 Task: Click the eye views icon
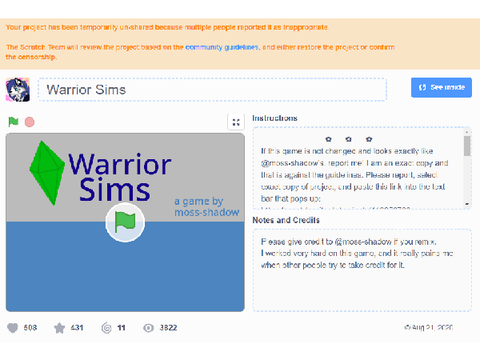pos(148,328)
